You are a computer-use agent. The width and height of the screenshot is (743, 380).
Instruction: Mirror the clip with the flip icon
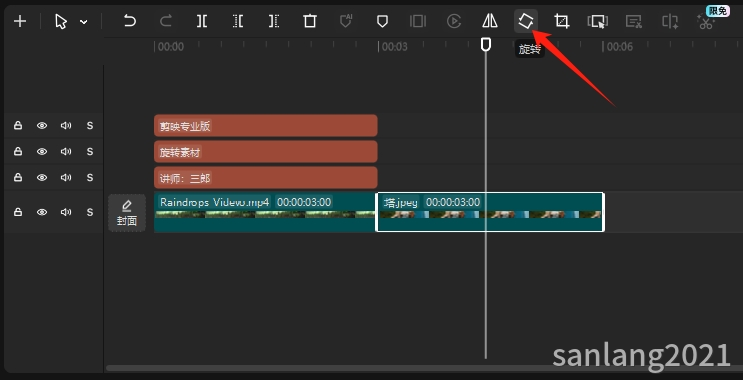point(490,21)
